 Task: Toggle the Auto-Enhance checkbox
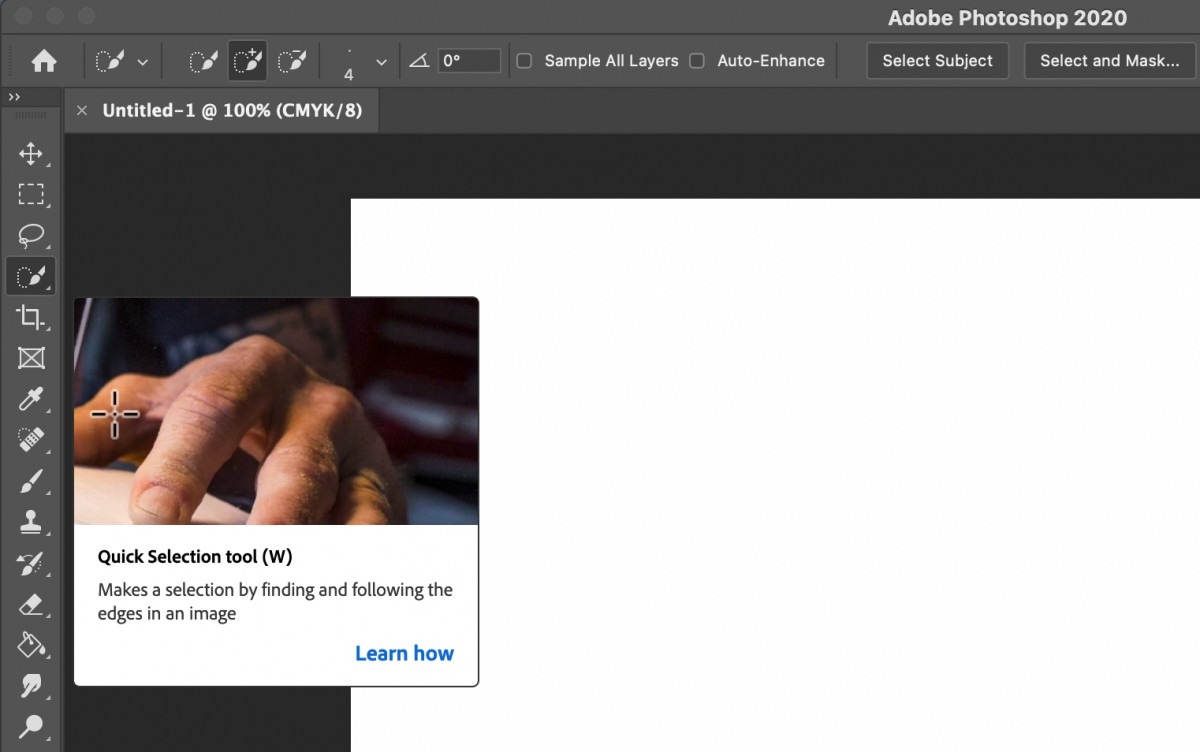(697, 61)
